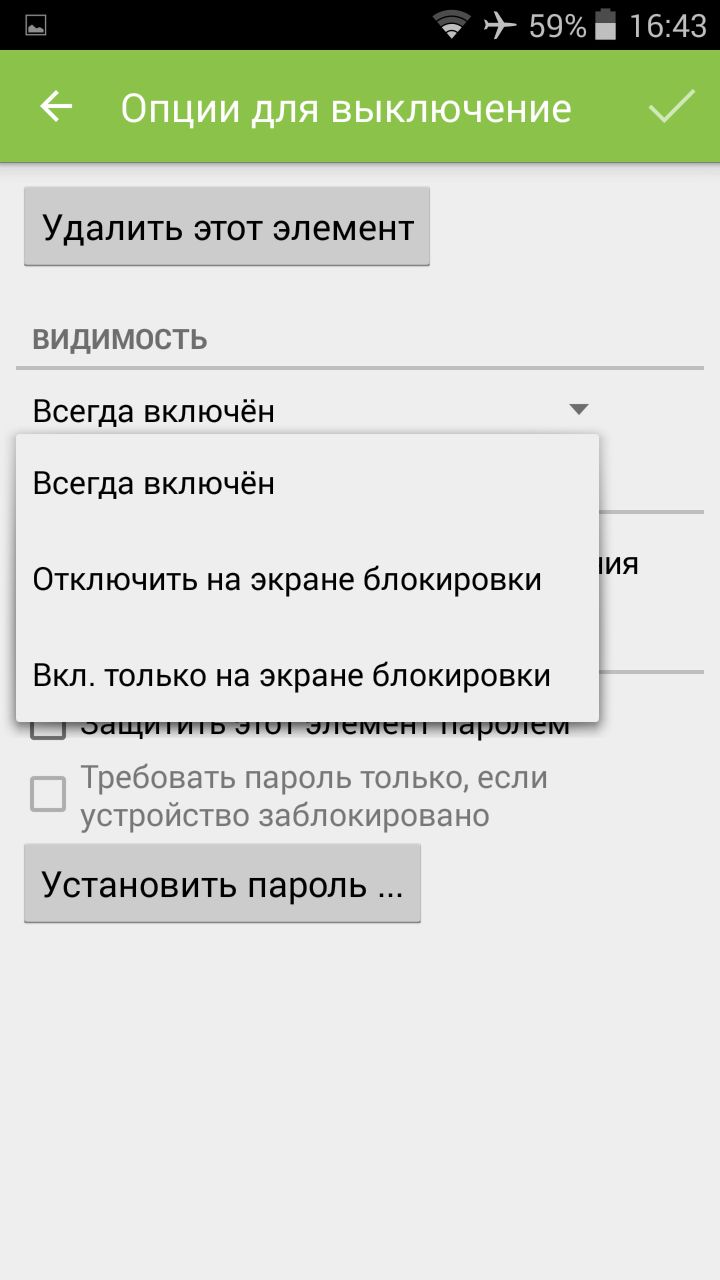Tap the Wi-Fi status icon

[452, 25]
